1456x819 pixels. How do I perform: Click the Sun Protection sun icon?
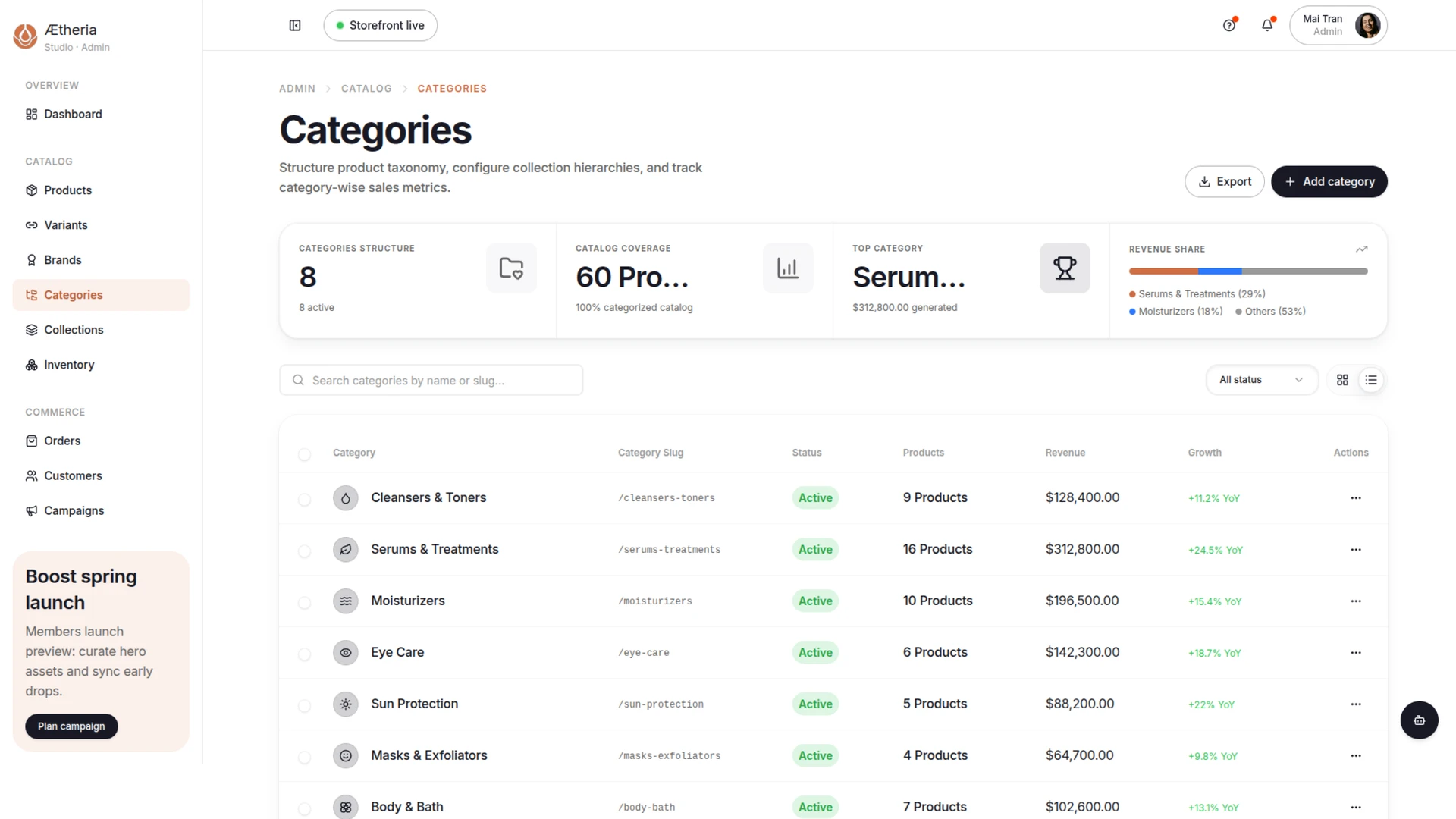346,704
